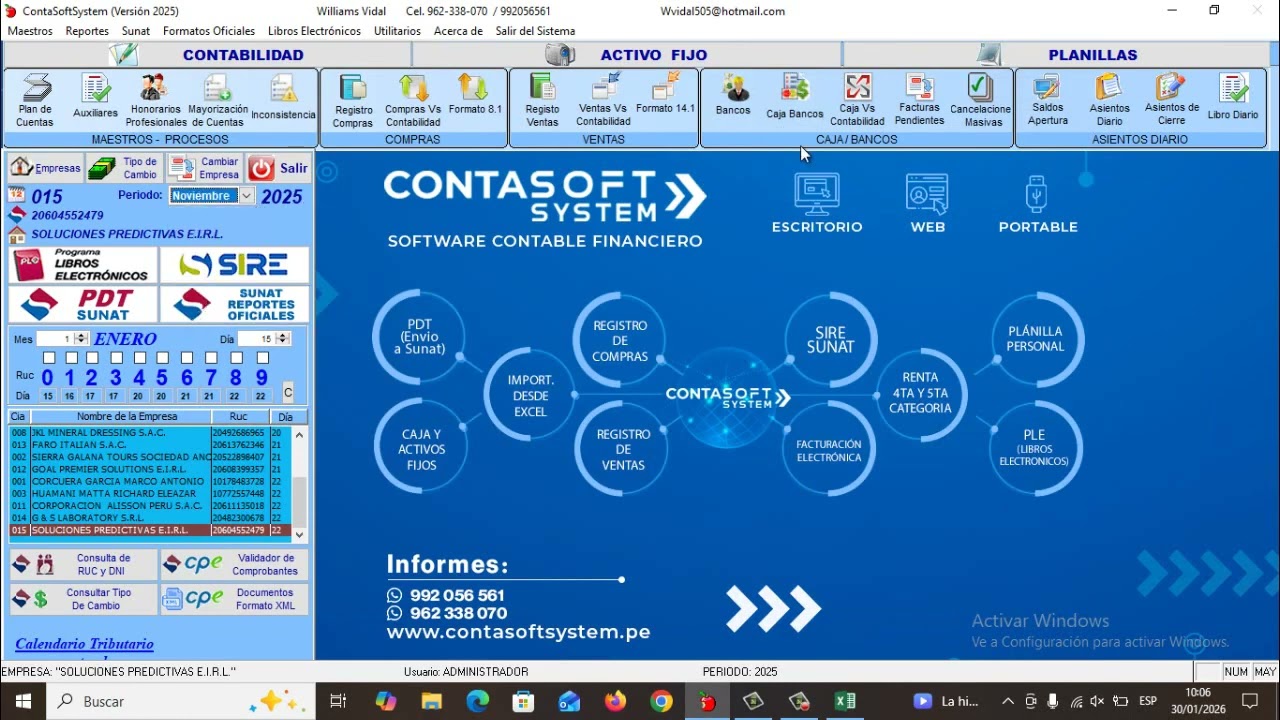Check the box above RUC digit 8
1280x720 pixels.
(x=236, y=358)
